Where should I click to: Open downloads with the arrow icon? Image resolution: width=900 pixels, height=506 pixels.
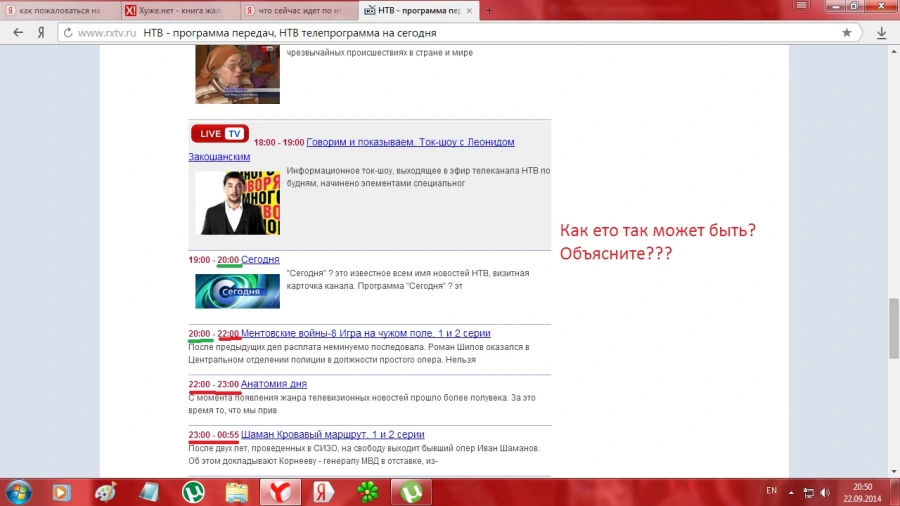pyautogui.click(x=882, y=33)
